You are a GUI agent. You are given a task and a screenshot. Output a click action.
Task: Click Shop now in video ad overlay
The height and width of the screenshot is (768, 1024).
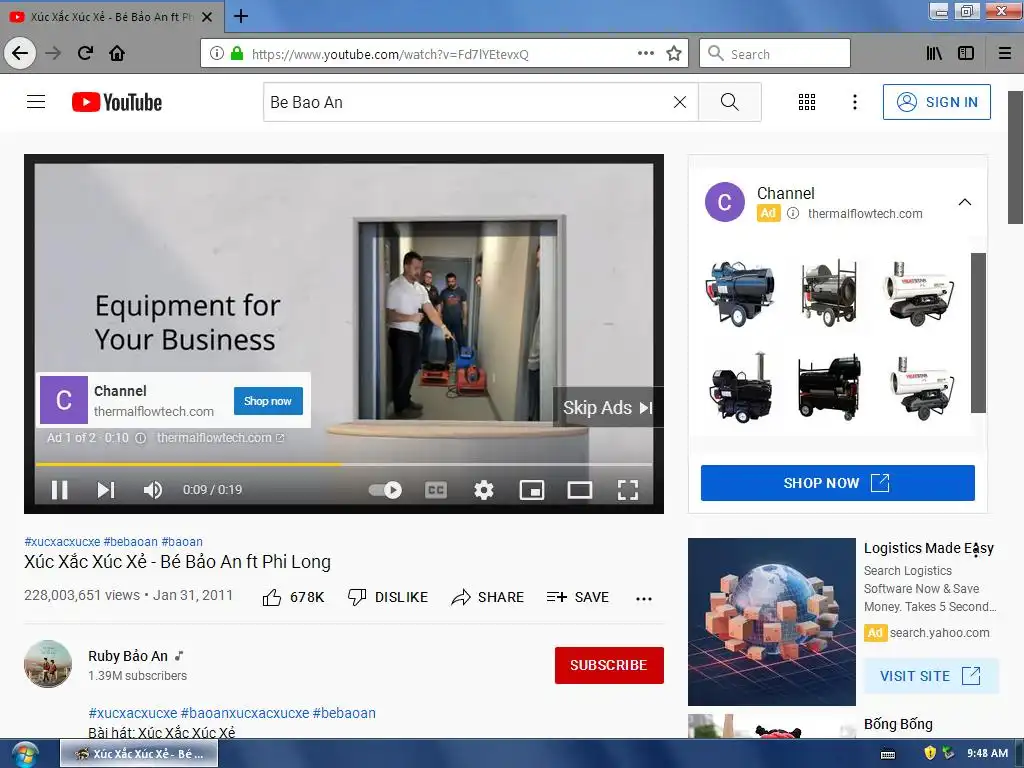coord(268,401)
